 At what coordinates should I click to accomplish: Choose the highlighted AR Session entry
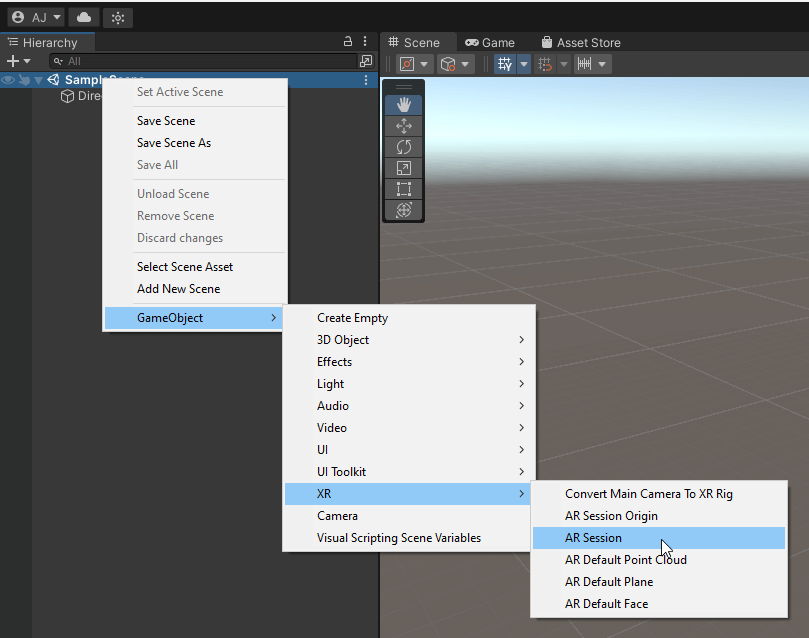(659, 538)
